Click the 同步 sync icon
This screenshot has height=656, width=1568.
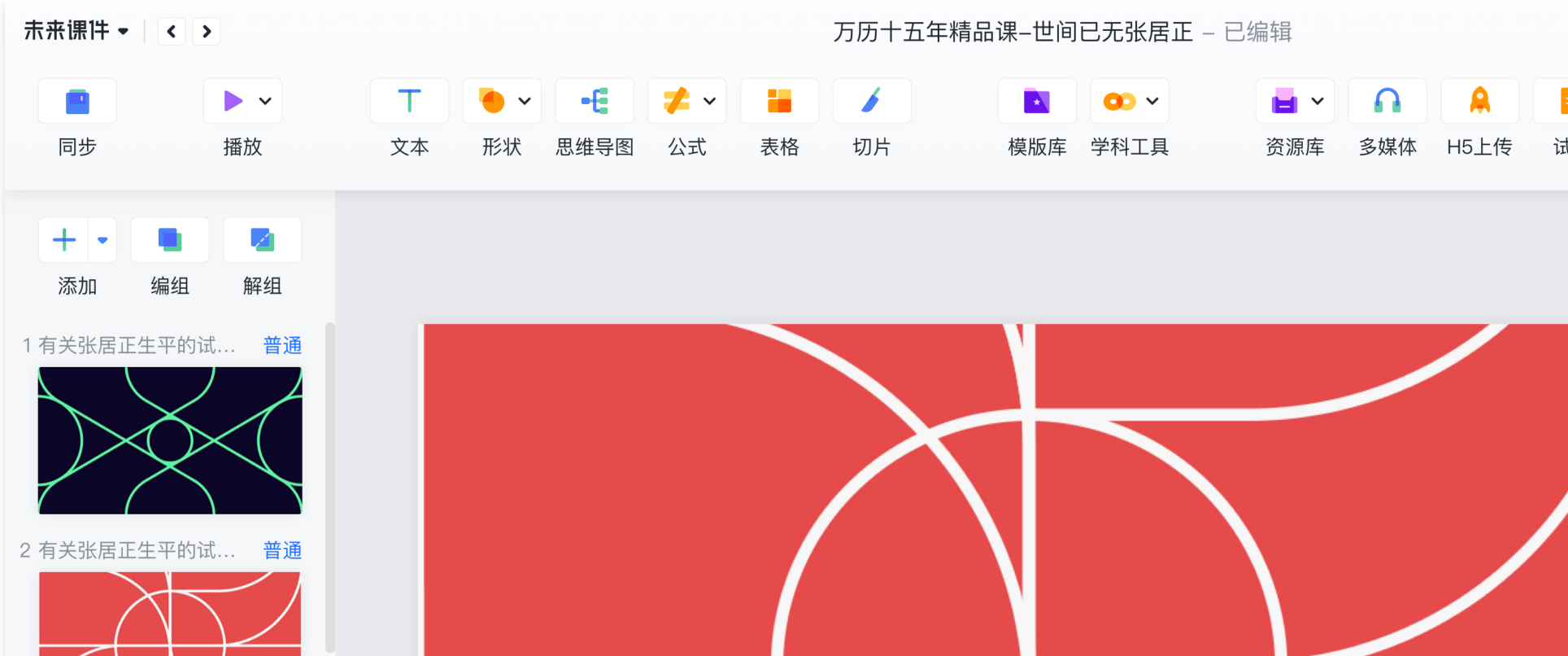click(x=77, y=101)
